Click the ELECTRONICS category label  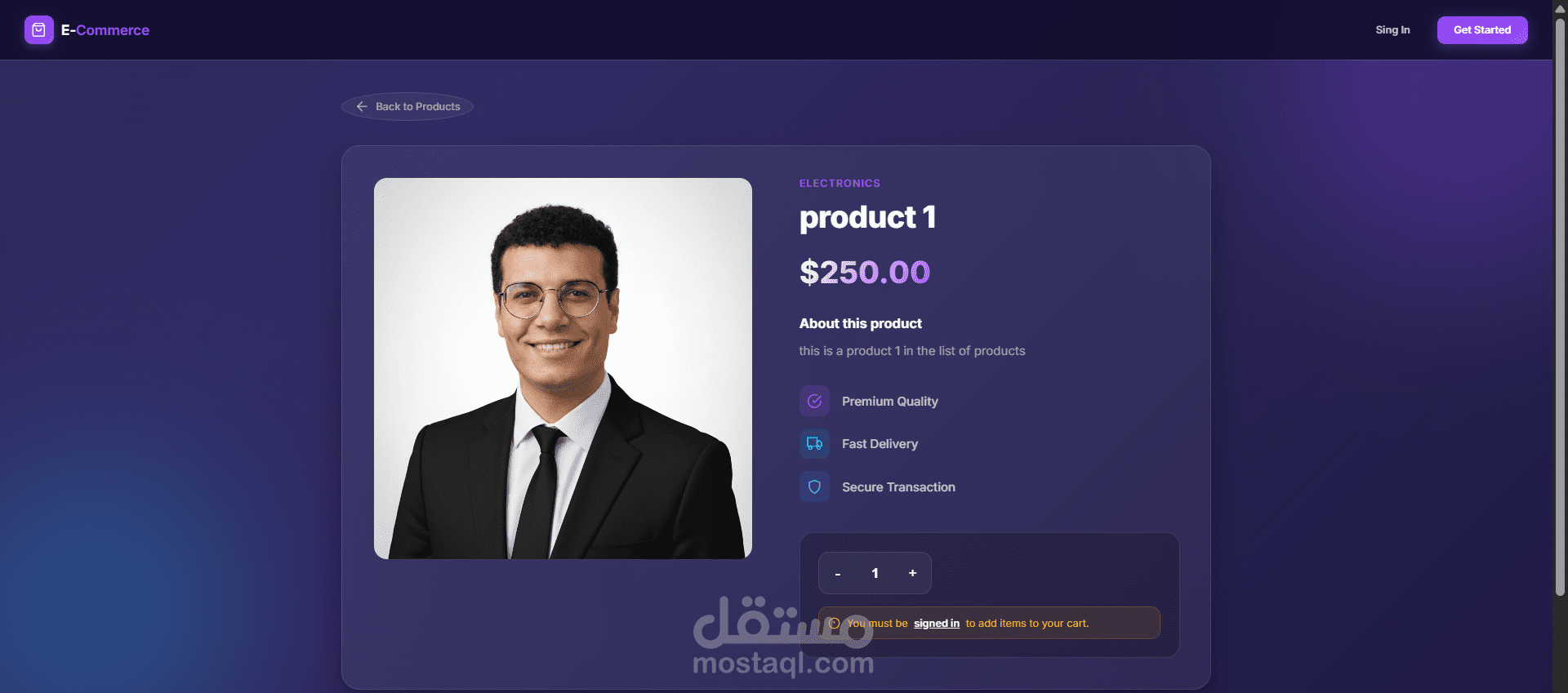click(x=840, y=184)
